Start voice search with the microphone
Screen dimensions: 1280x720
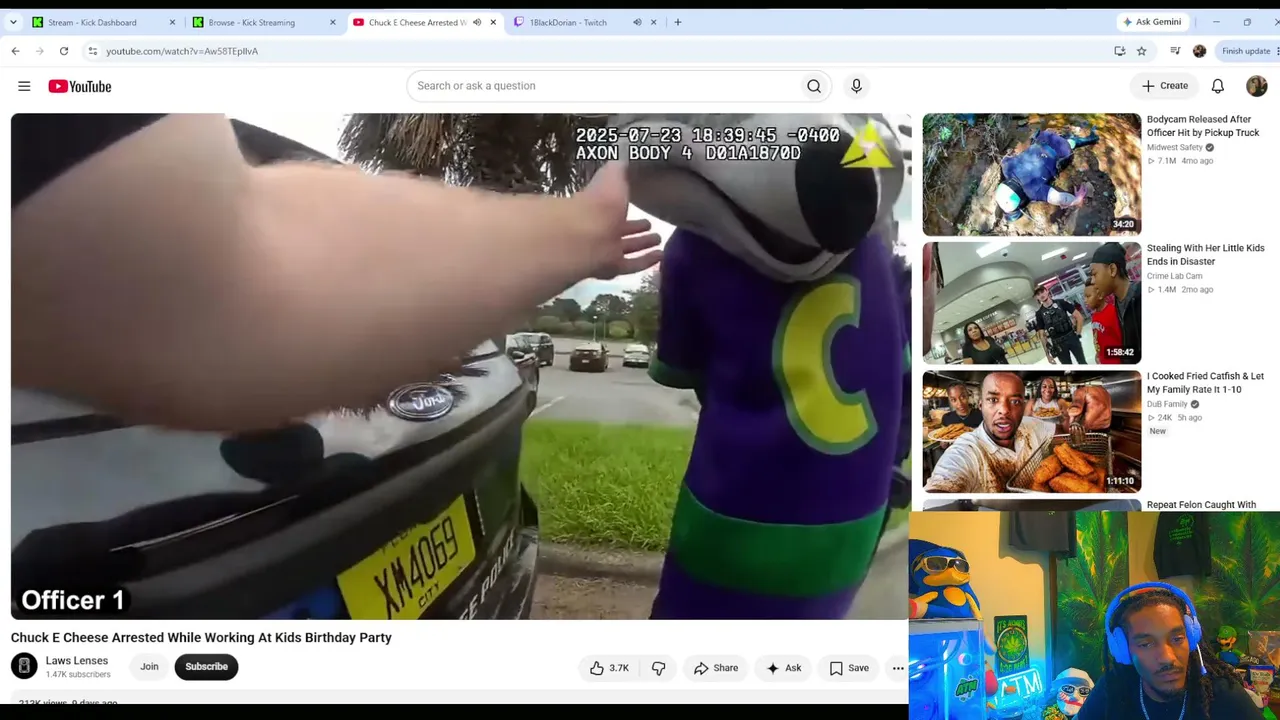pyautogui.click(x=856, y=86)
